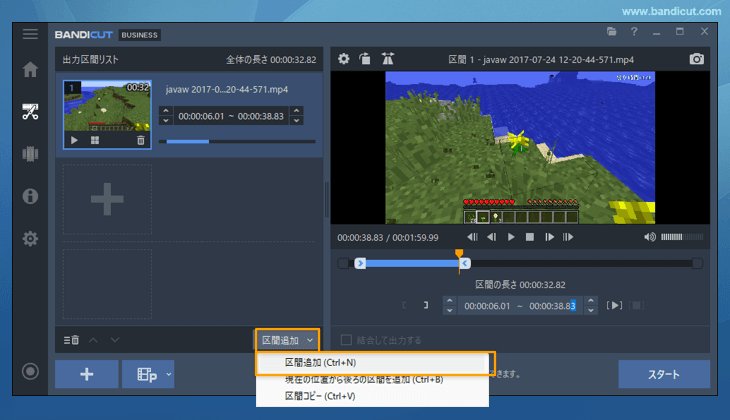Click file name javaw 2017-0...20-44-571.mp4

227,89
